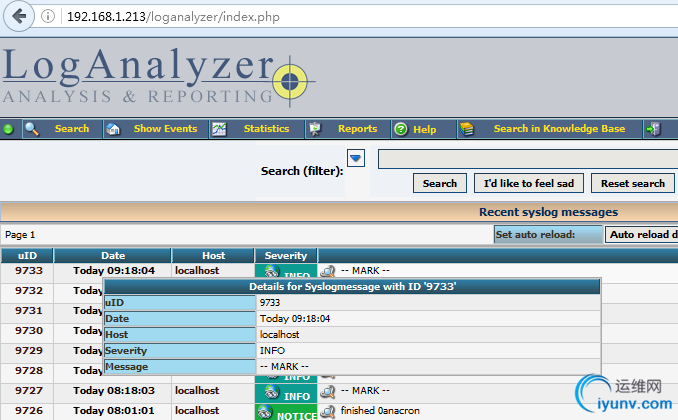Click uID 9731 in the table
Viewport: 678px width, 420px height.
point(29,311)
